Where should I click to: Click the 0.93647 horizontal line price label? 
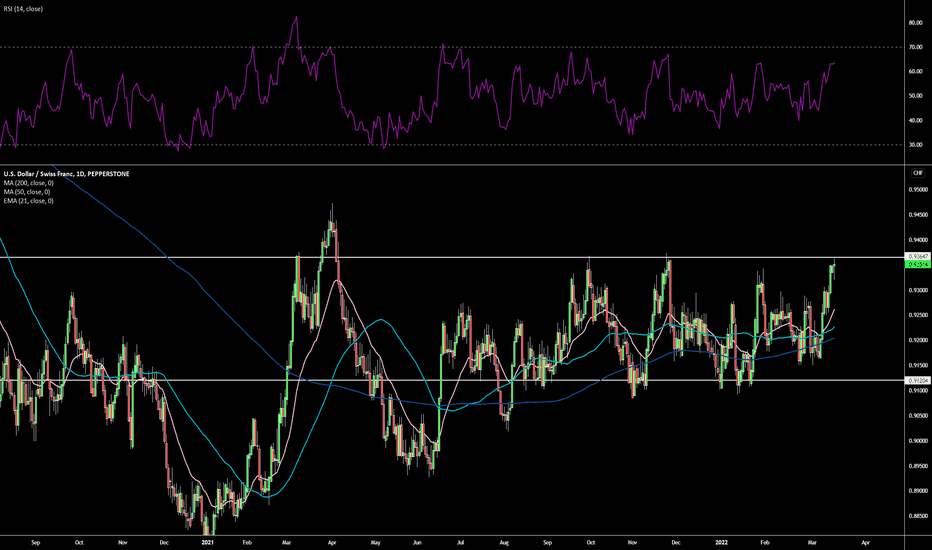(x=918, y=256)
